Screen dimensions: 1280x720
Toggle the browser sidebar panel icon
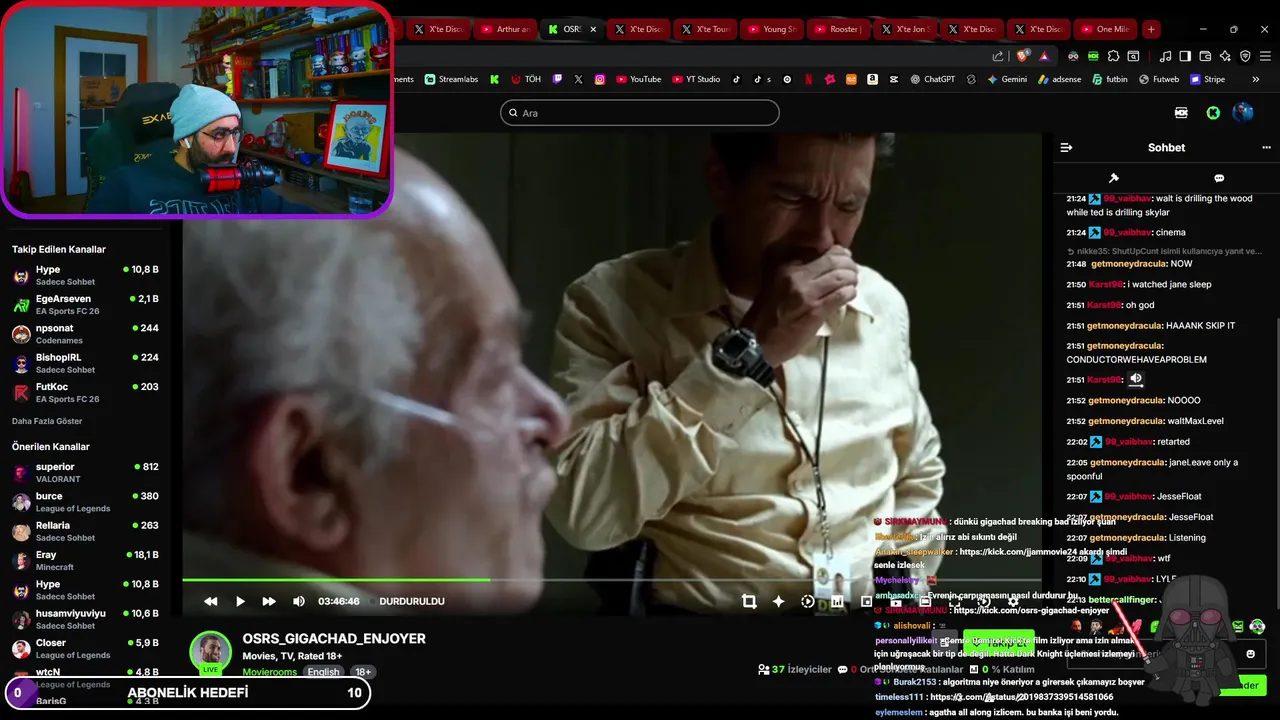(1185, 56)
